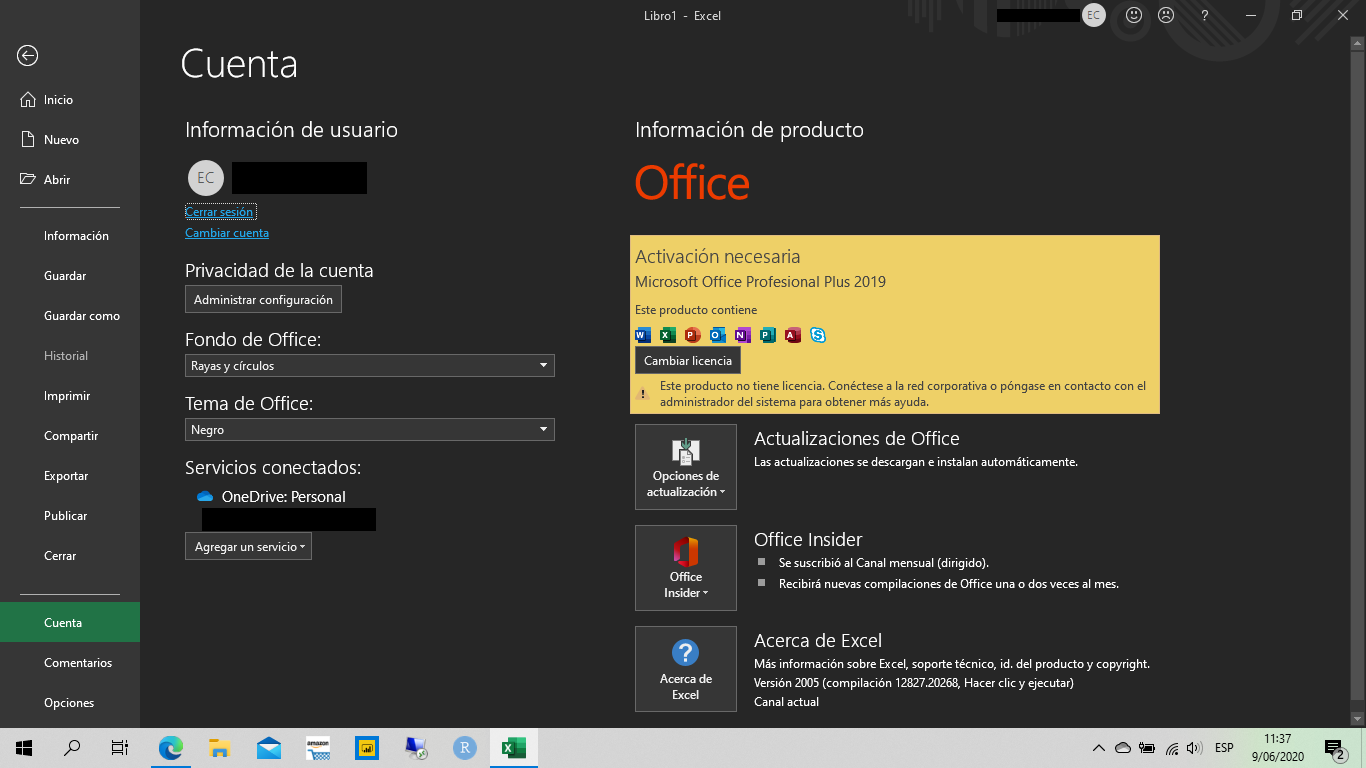1366x768 pixels.
Task: Click Administrar configuración button
Action: tap(263, 299)
